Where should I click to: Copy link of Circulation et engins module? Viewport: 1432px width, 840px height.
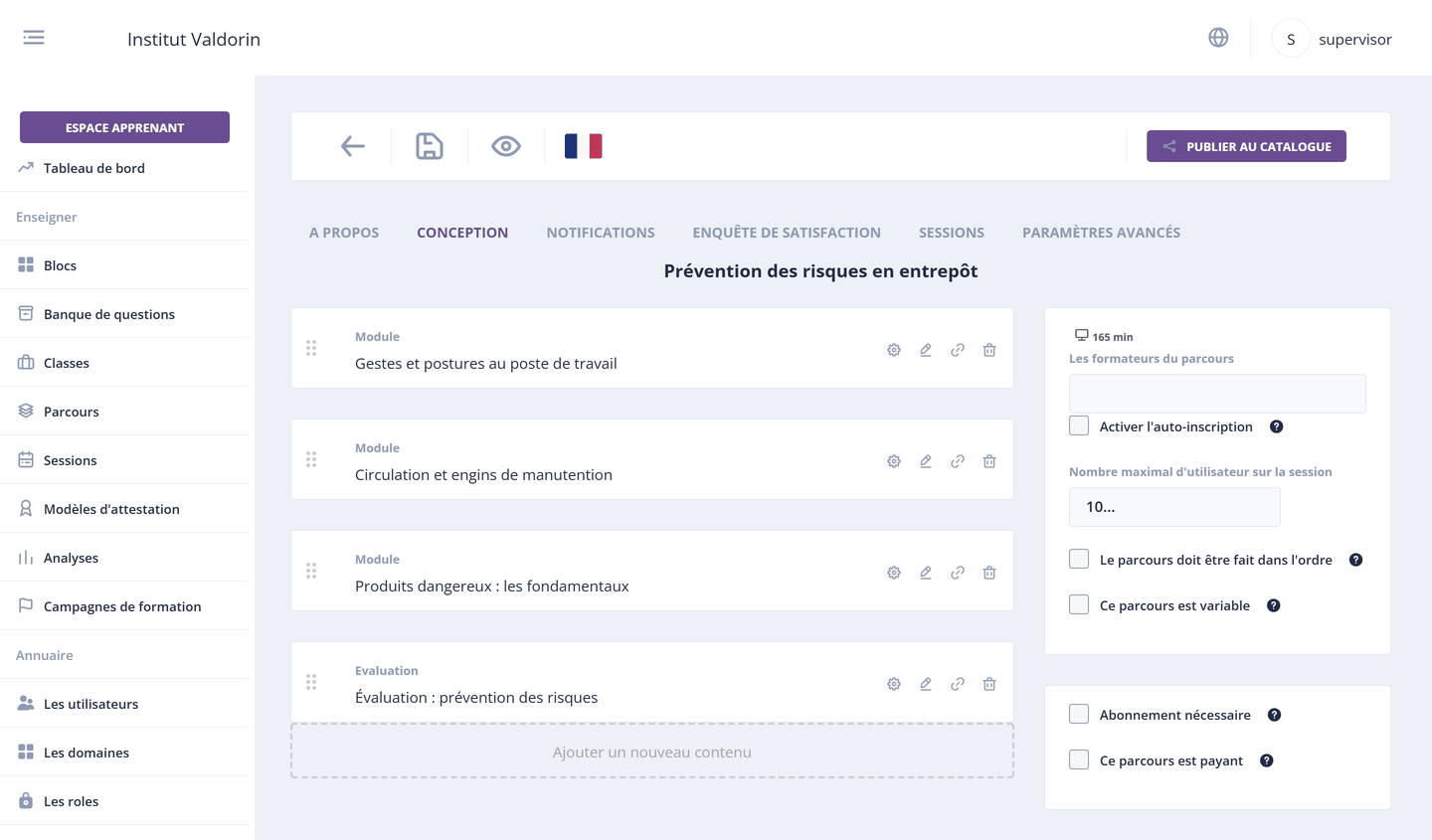[x=958, y=461]
